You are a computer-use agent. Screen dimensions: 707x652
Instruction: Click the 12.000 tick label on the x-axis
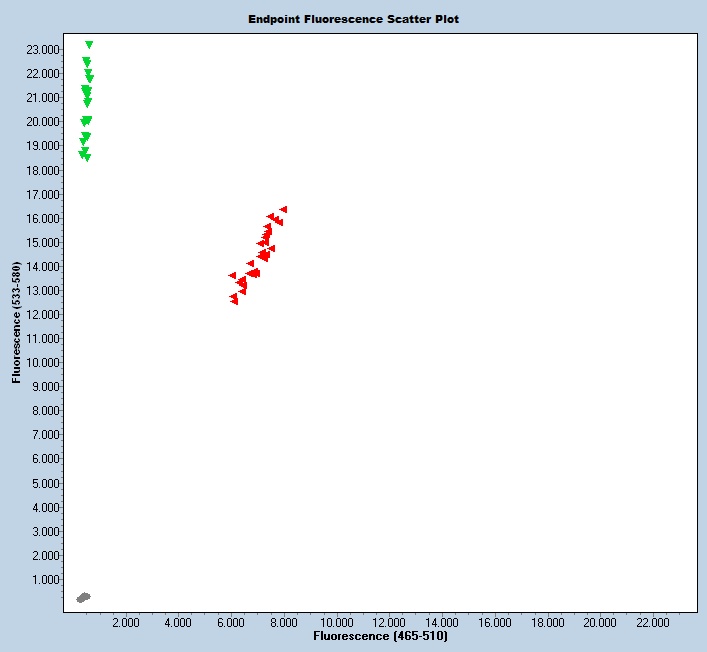click(x=389, y=622)
